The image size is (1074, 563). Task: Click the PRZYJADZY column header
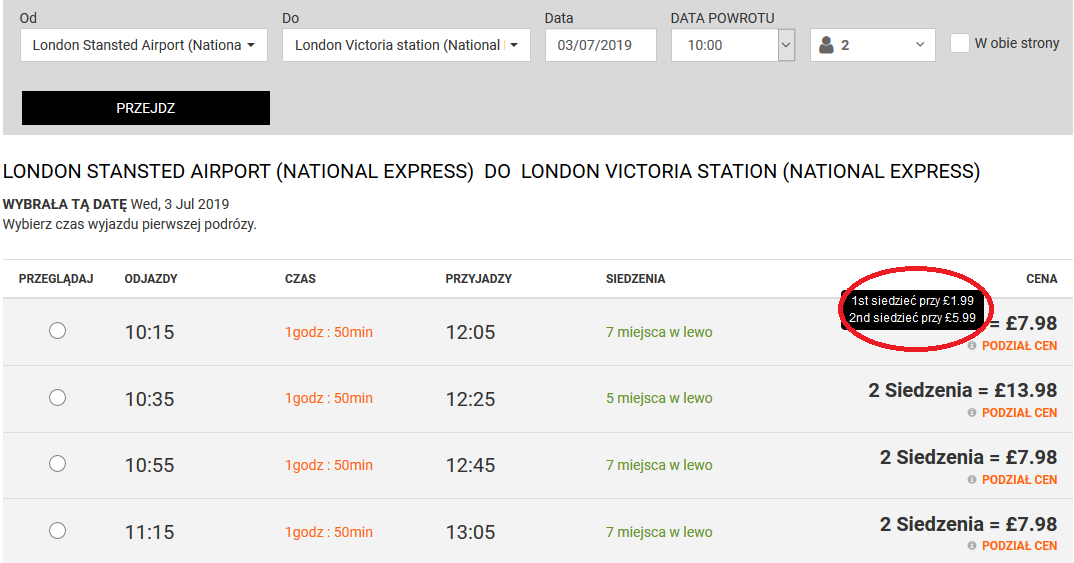tap(479, 279)
